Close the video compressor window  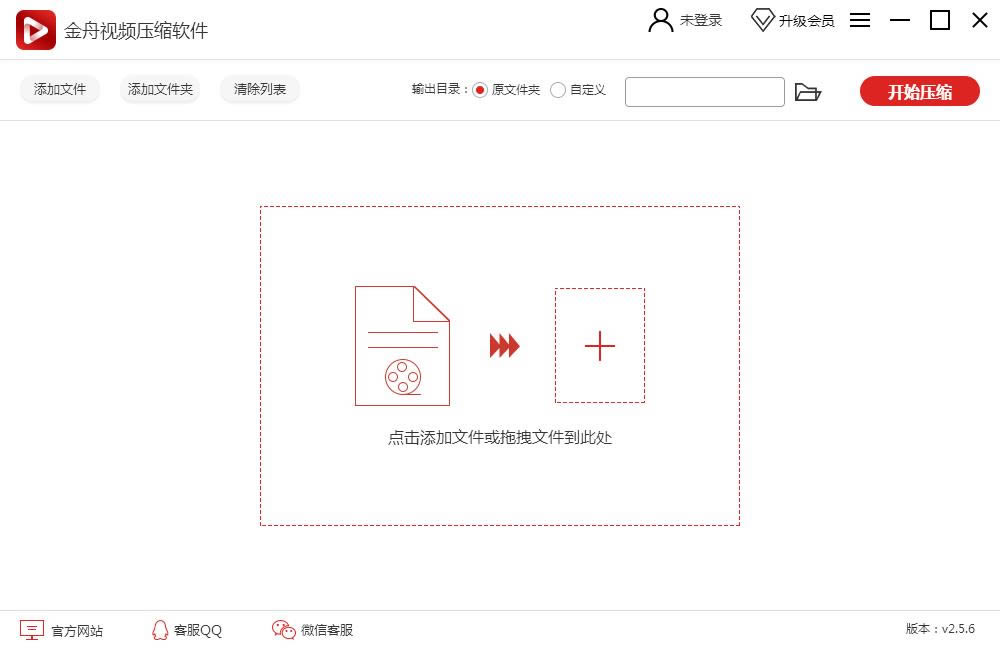pos(980,20)
